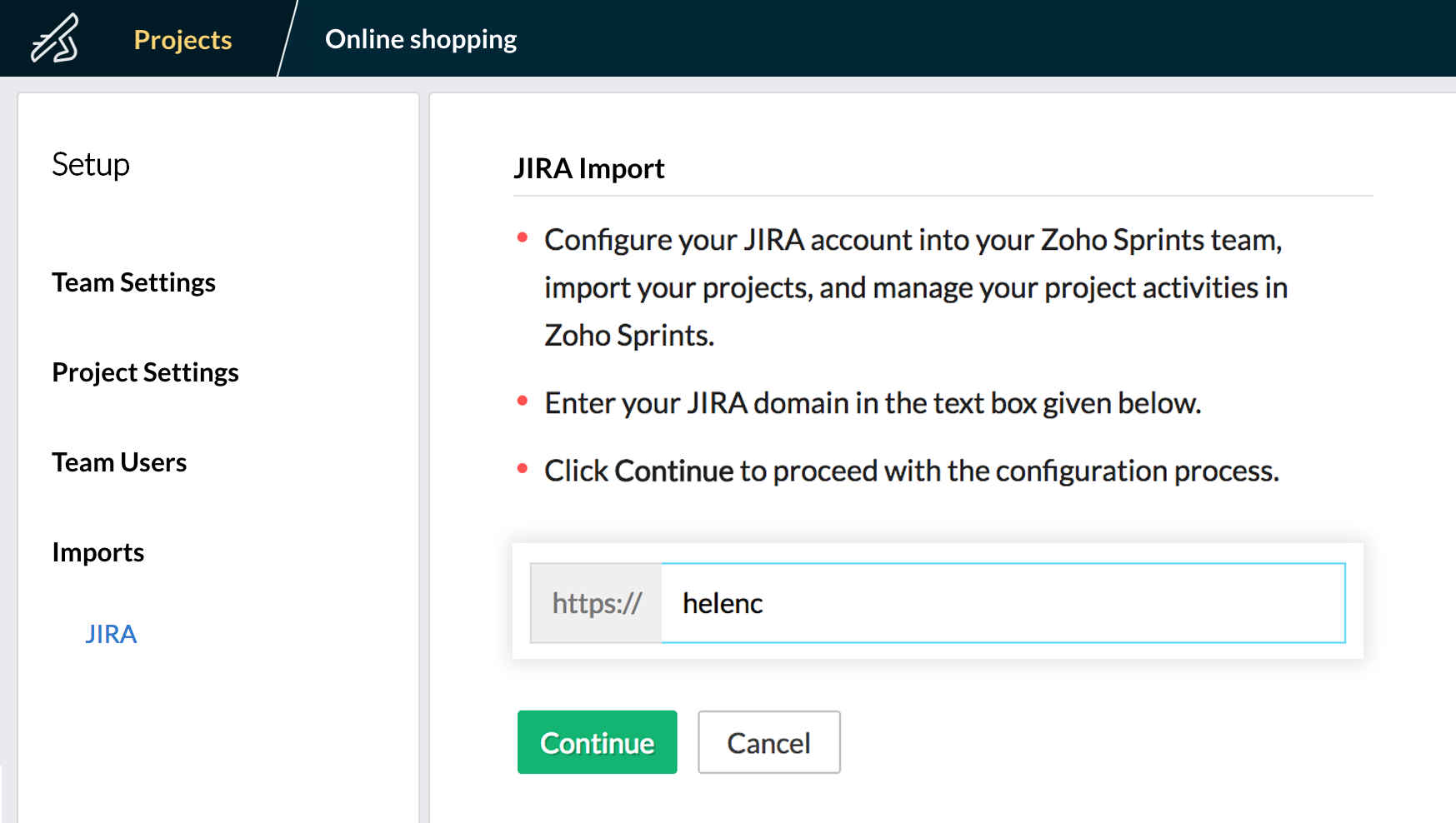Click the 'Click Continue to proceed' instruction
The height and width of the screenshot is (823, 1456).
click(911, 471)
